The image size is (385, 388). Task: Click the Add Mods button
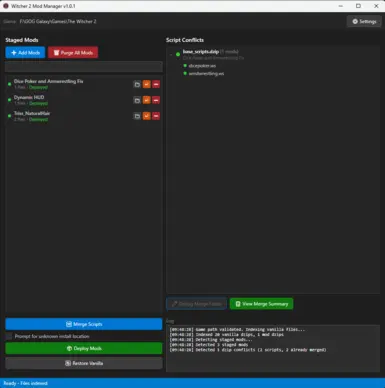tap(25, 53)
